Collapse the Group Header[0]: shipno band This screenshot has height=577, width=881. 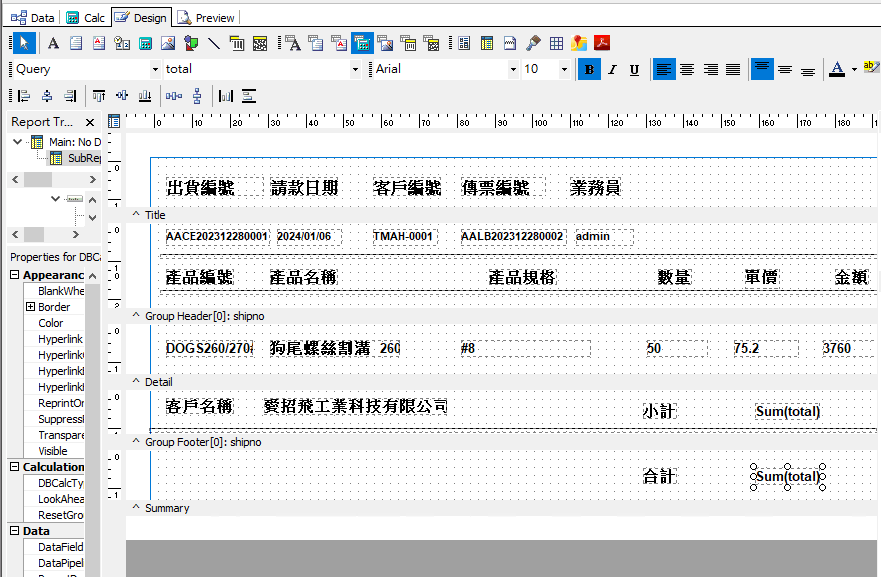[x=136, y=315]
